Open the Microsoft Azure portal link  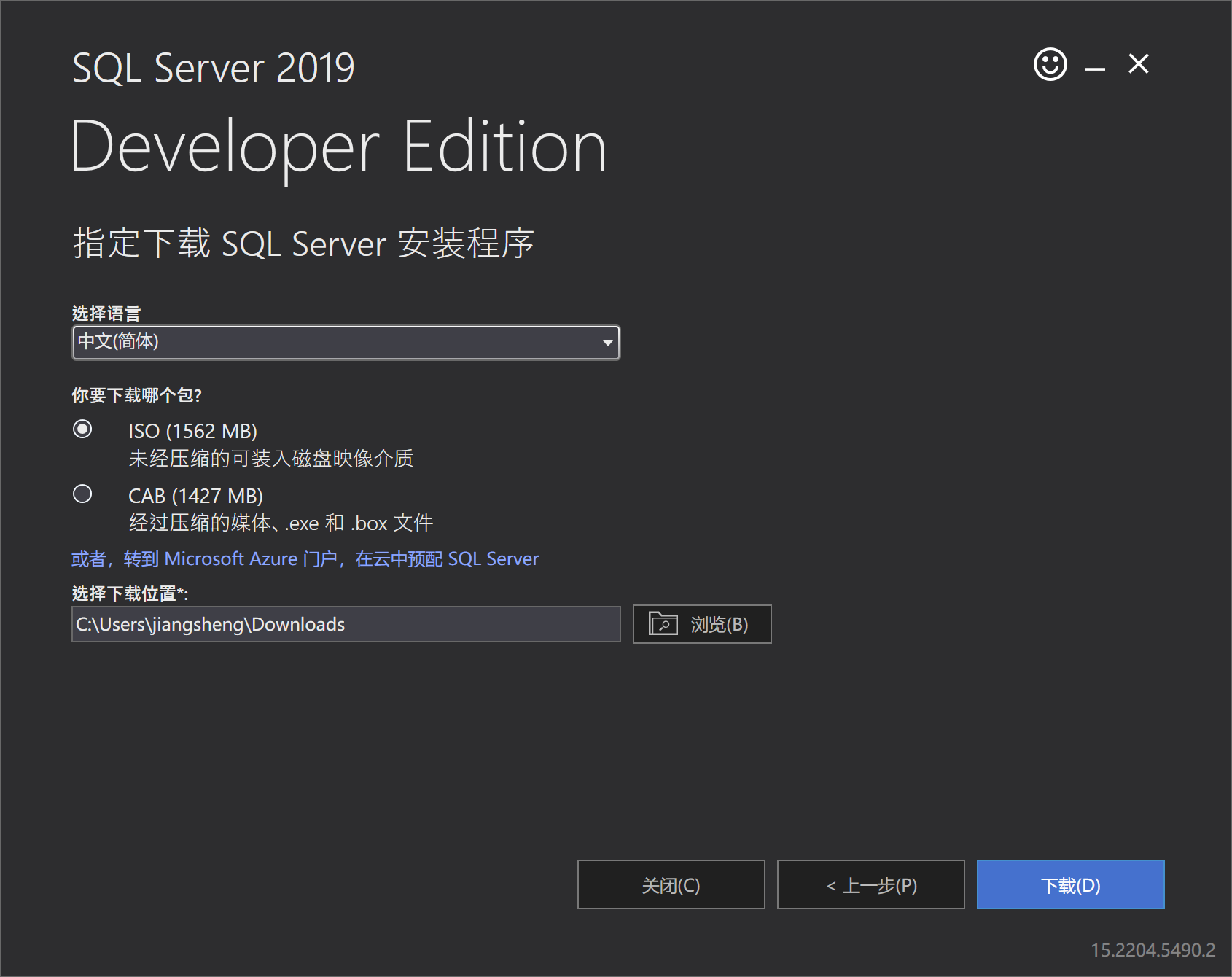pos(305,559)
